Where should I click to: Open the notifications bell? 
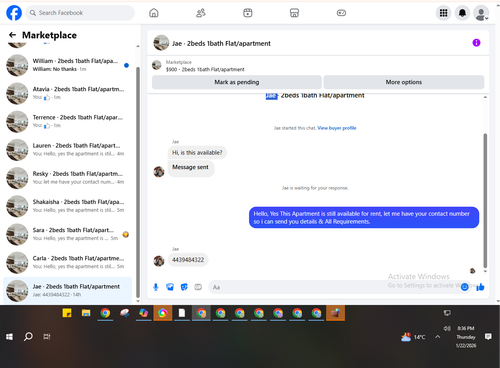click(462, 13)
